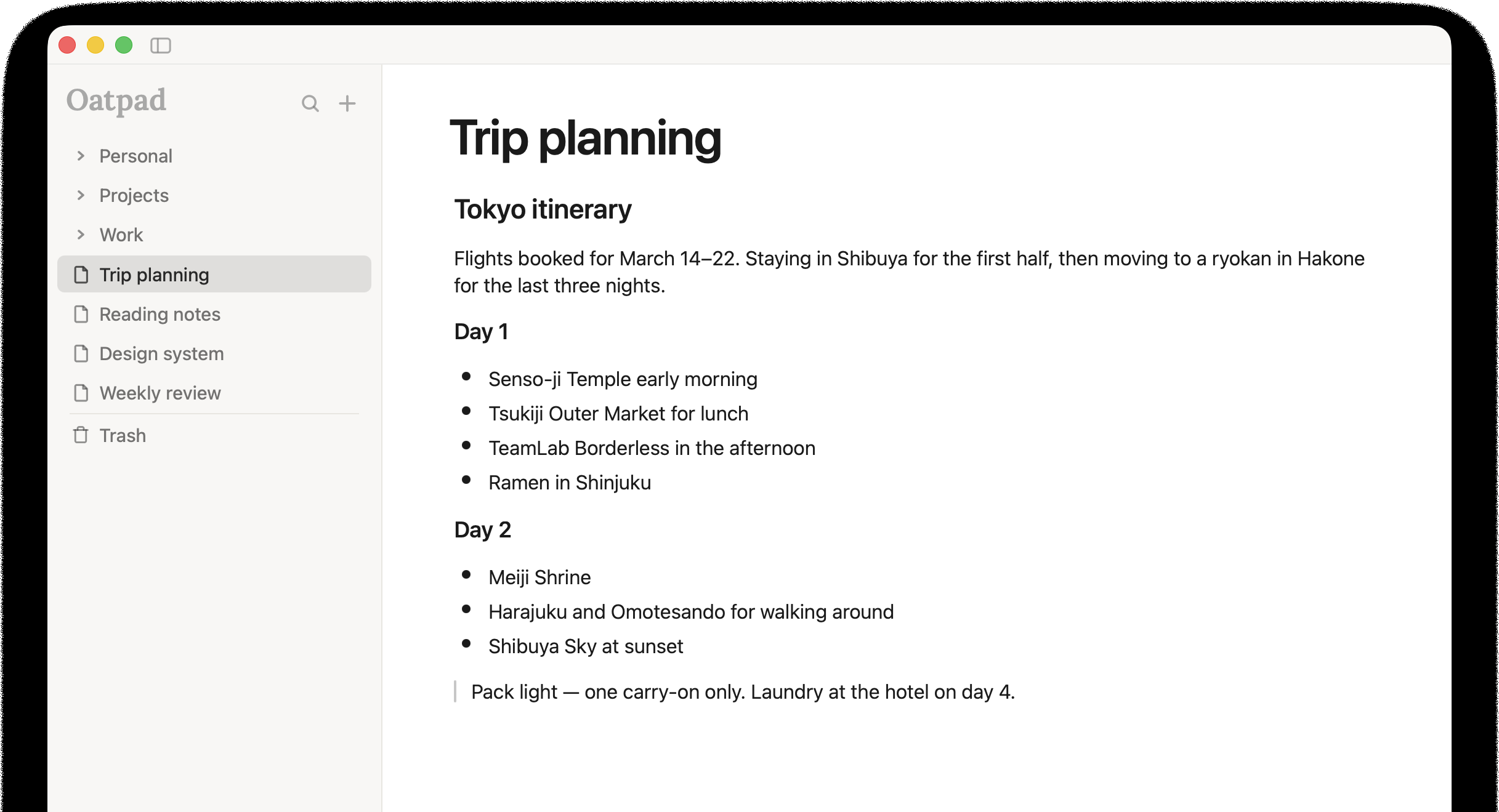
Task: Click the green zoom traffic light button
Action: (x=124, y=46)
